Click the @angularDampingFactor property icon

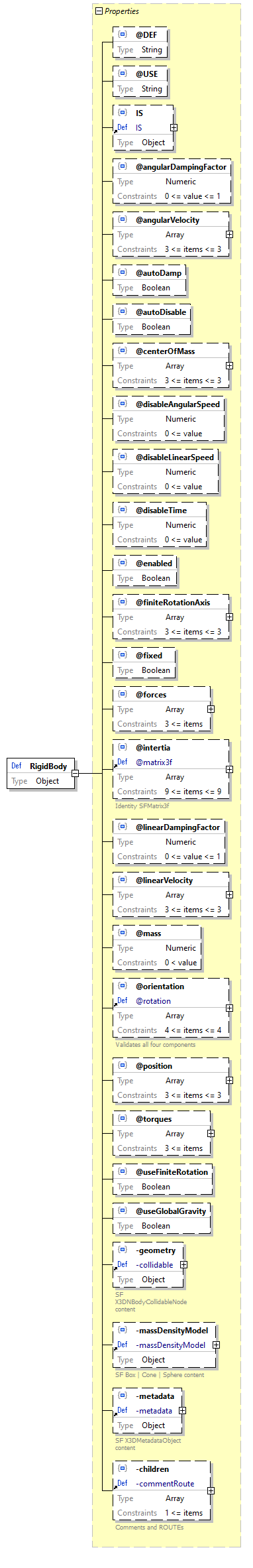pyautogui.click(x=123, y=167)
